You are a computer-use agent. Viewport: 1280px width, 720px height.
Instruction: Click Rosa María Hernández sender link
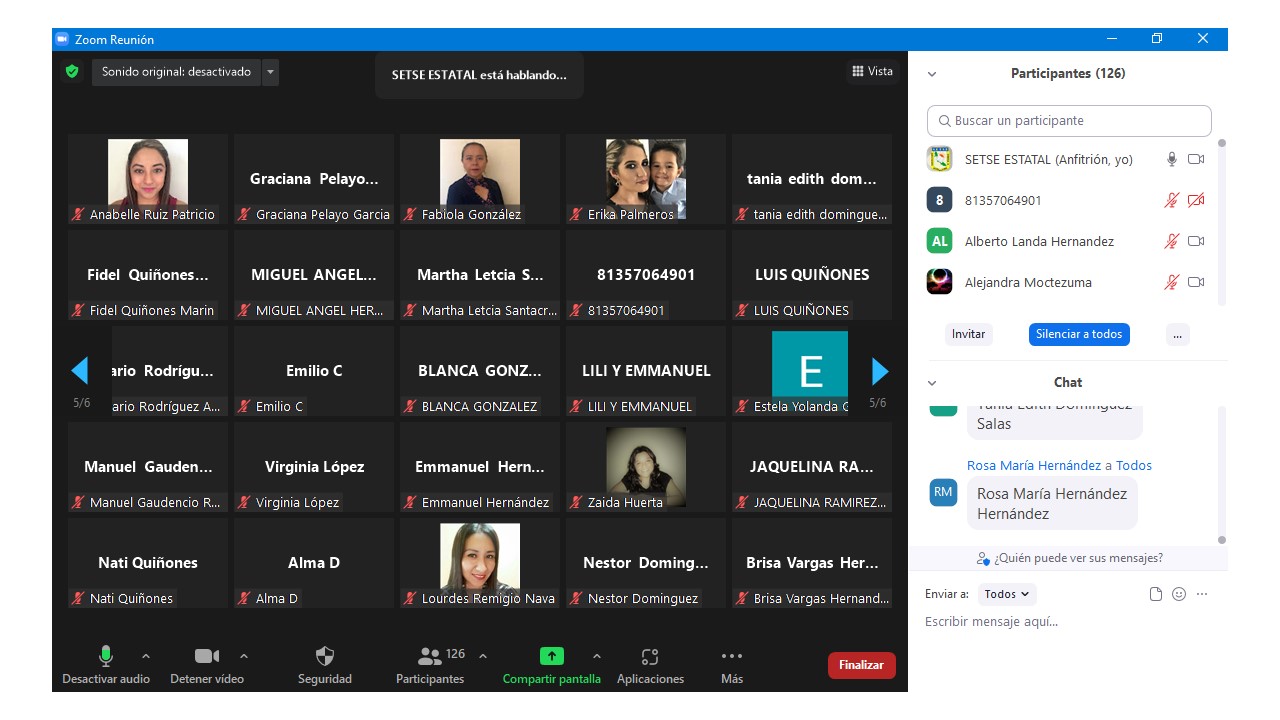pyautogui.click(x=1034, y=465)
